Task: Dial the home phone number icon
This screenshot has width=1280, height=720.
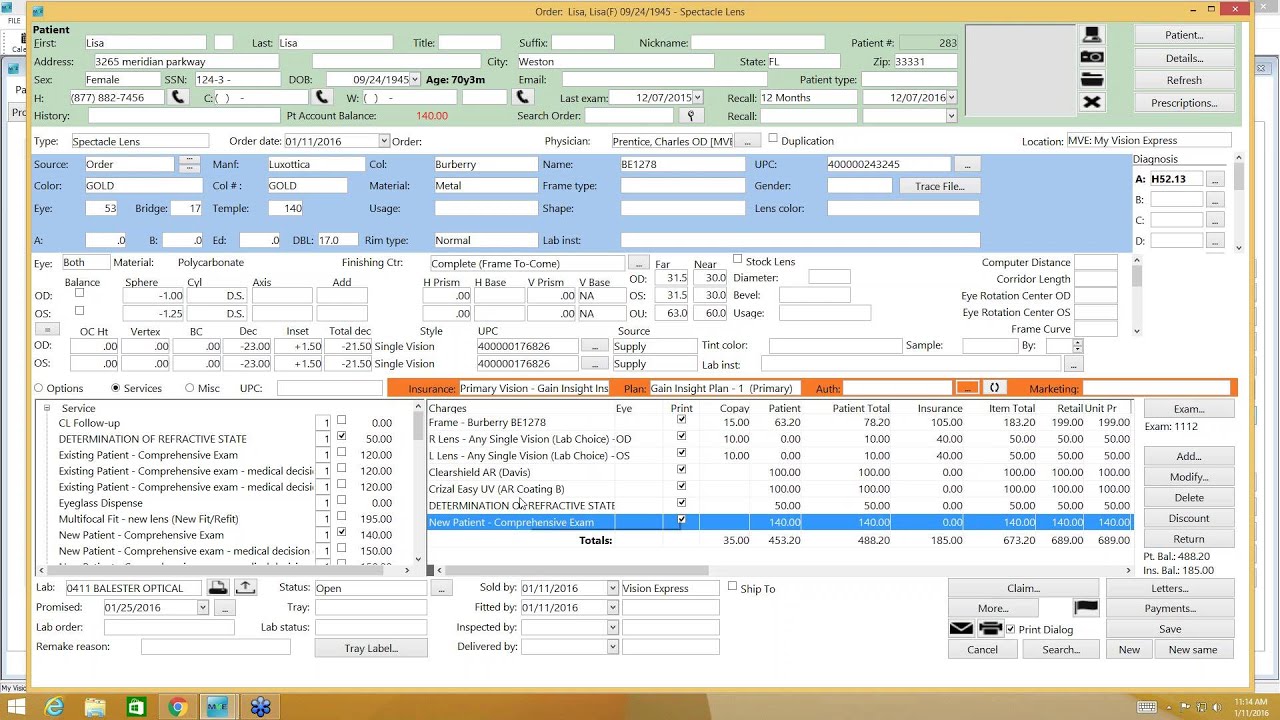Action: (178, 97)
